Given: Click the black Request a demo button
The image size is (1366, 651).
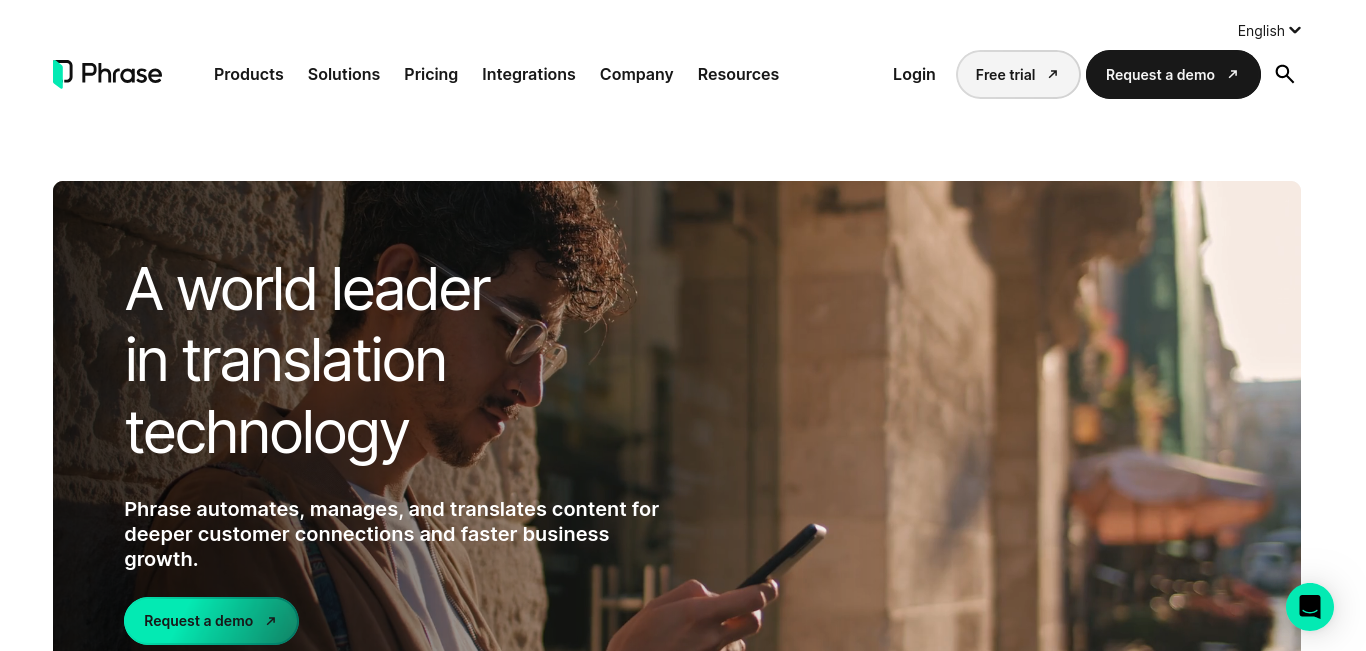Looking at the screenshot, I should tap(1173, 74).
